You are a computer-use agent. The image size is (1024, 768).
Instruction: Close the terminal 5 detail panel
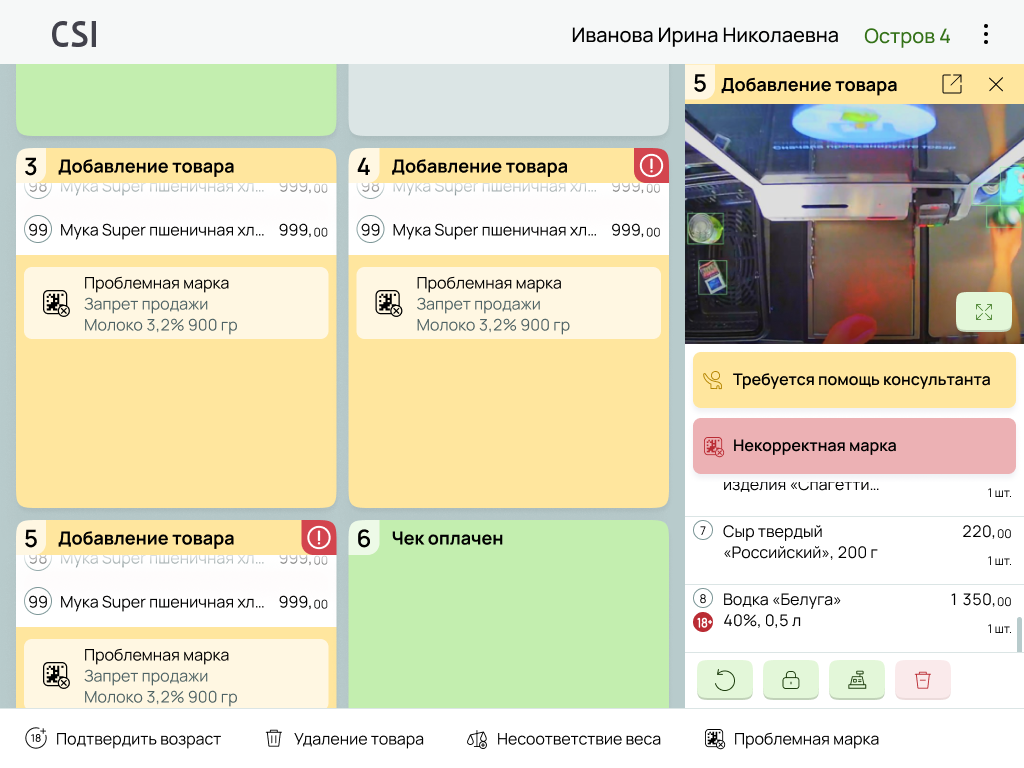click(995, 84)
